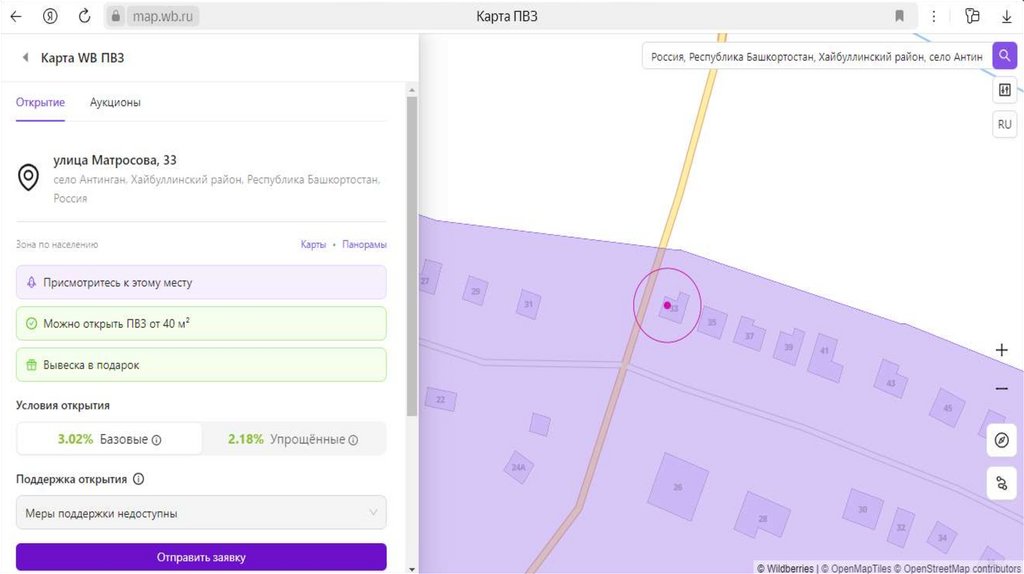Open browser downloads icon
The width and height of the screenshot is (1024, 574).
(1006, 17)
